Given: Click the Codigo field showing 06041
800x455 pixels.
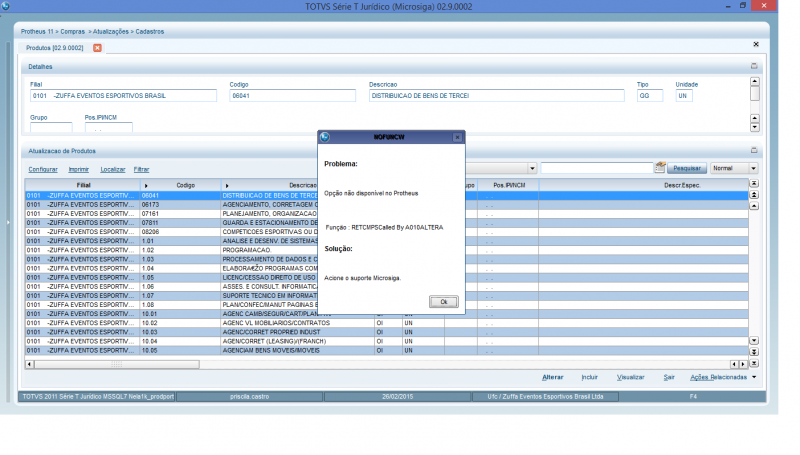Looking at the screenshot, I should (x=292, y=95).
